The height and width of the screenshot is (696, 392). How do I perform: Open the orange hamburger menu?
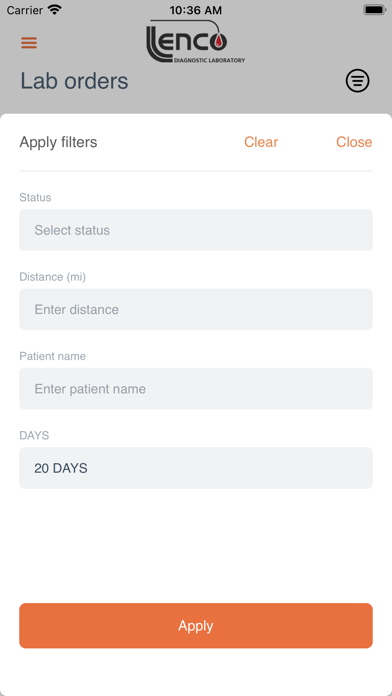coord(29,43)
